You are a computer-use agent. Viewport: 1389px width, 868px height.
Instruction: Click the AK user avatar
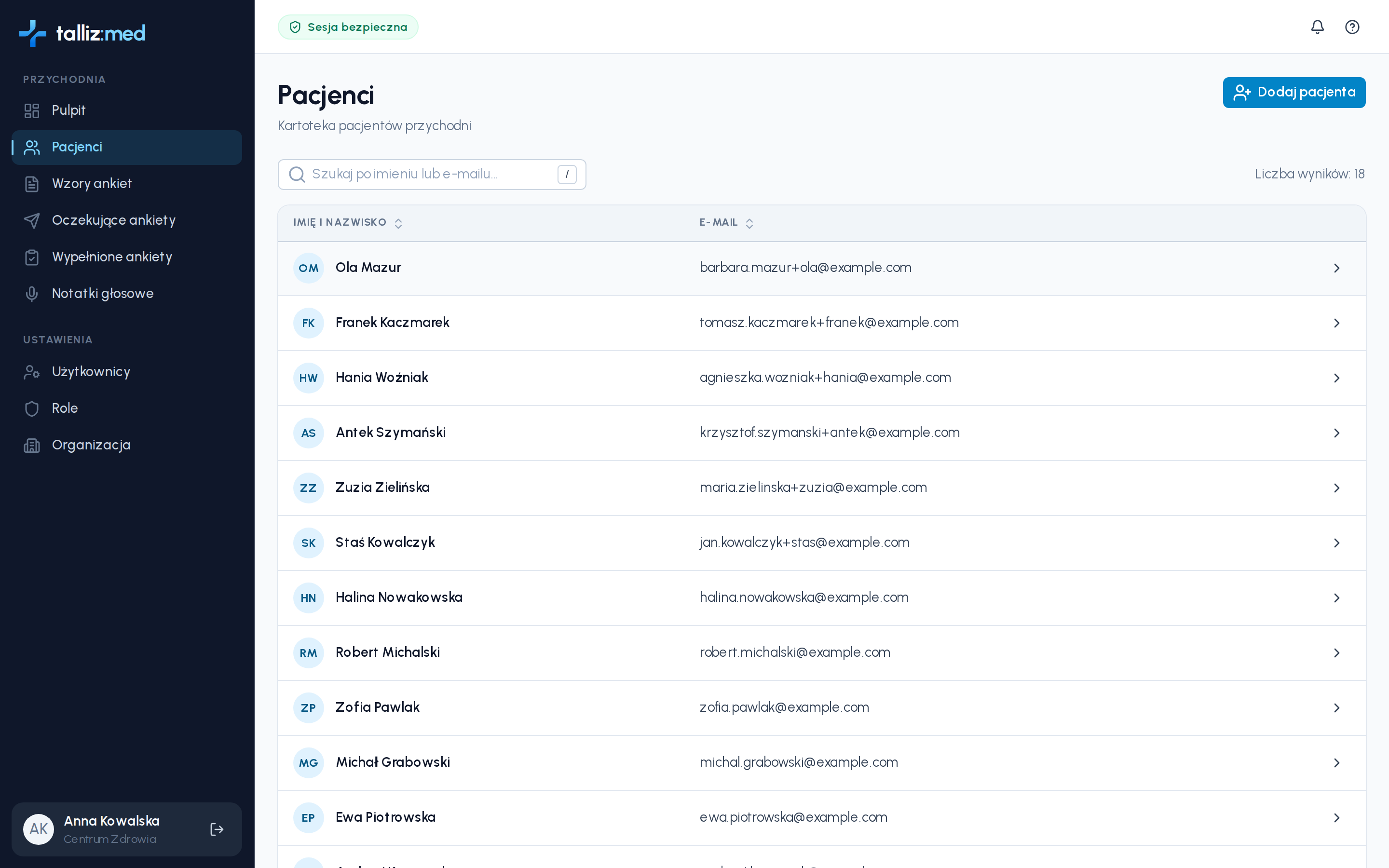point(39,829)
